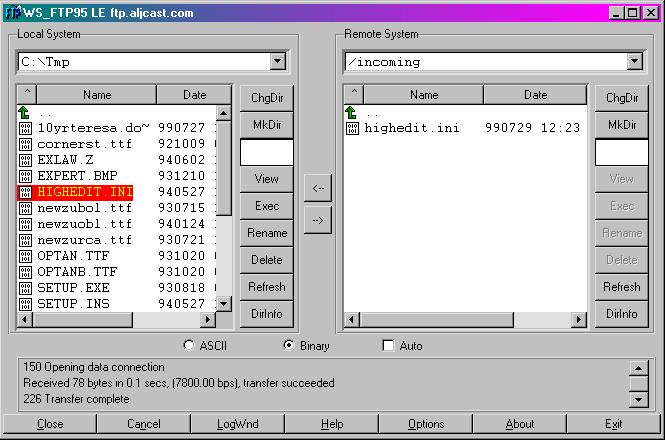Open the local C:\Tmp directory dropdown
This screenshot has width=665, height=440.
277,62
